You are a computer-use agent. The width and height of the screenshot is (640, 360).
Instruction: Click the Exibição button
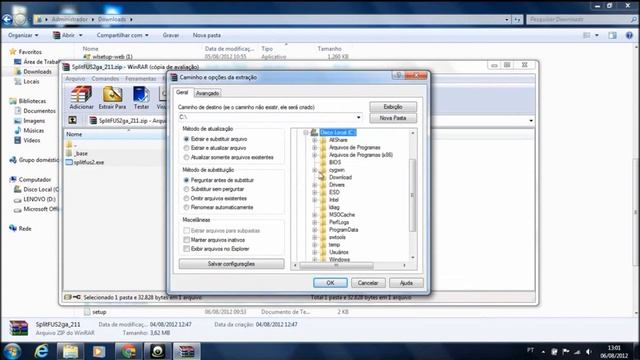pyautogui.click(x=393, y=107)
